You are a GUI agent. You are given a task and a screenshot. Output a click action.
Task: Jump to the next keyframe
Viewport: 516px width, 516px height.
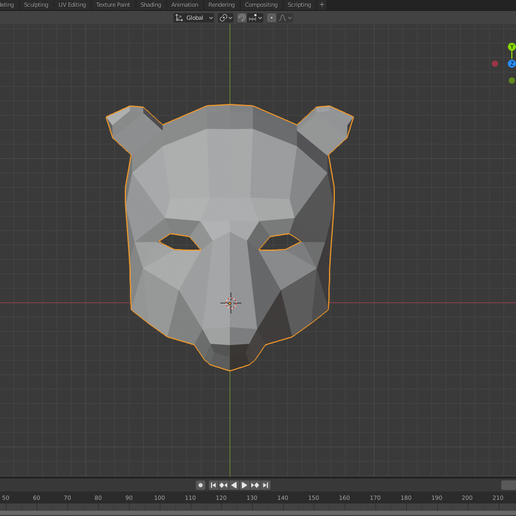255,485
